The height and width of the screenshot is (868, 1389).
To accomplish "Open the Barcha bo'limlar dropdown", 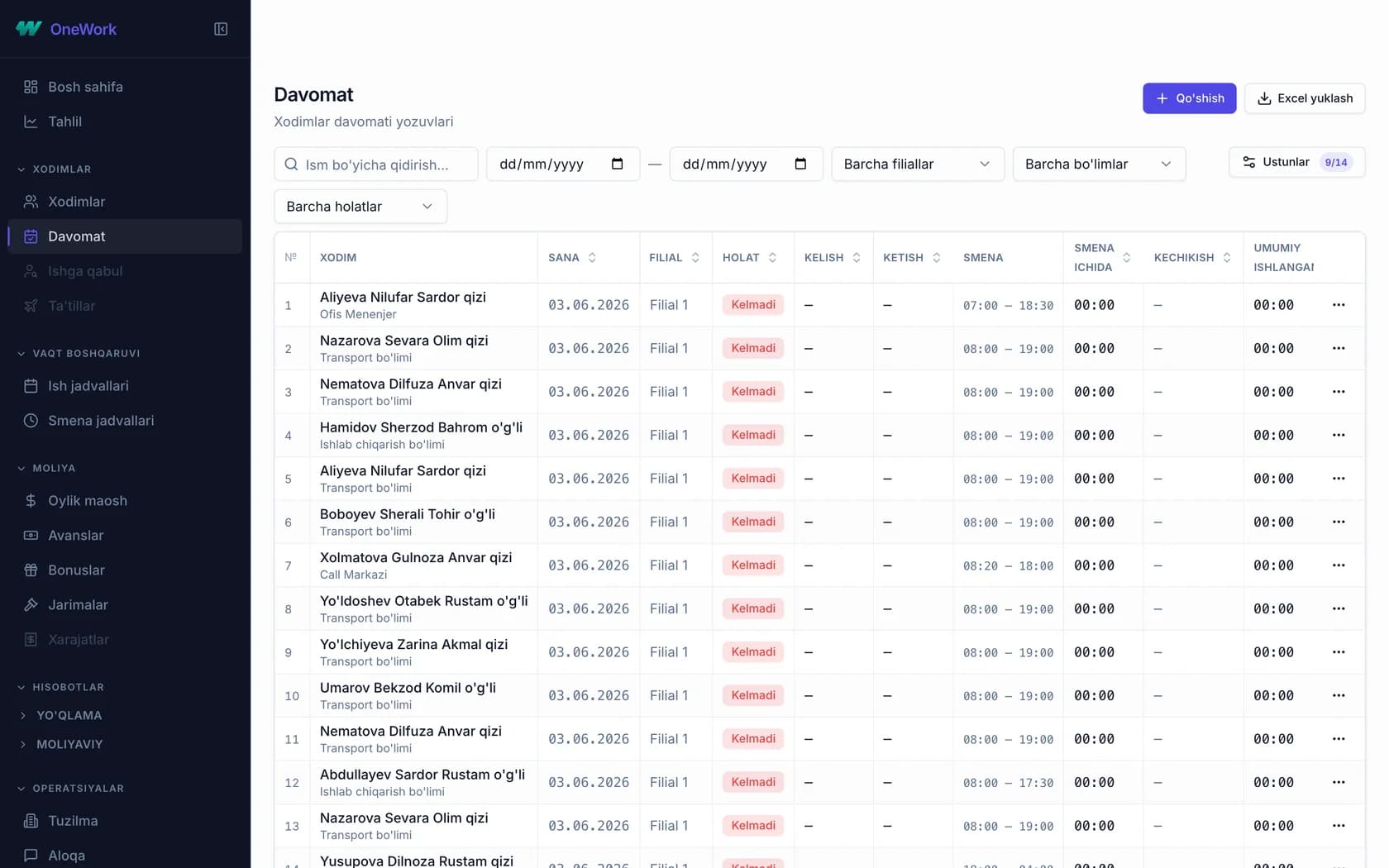I will [1099, 164].
